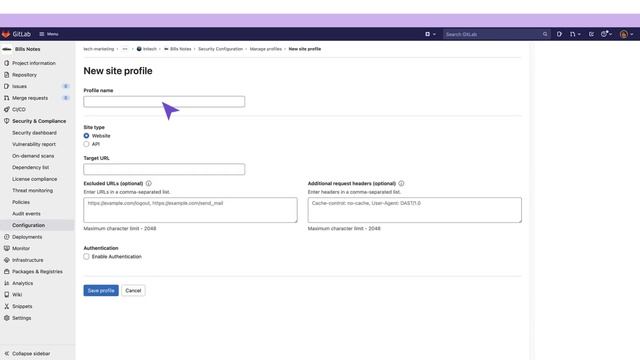Click the Issues count badge in sidebar
This screenshot has height=360, width=640.
tap(65, 87)
